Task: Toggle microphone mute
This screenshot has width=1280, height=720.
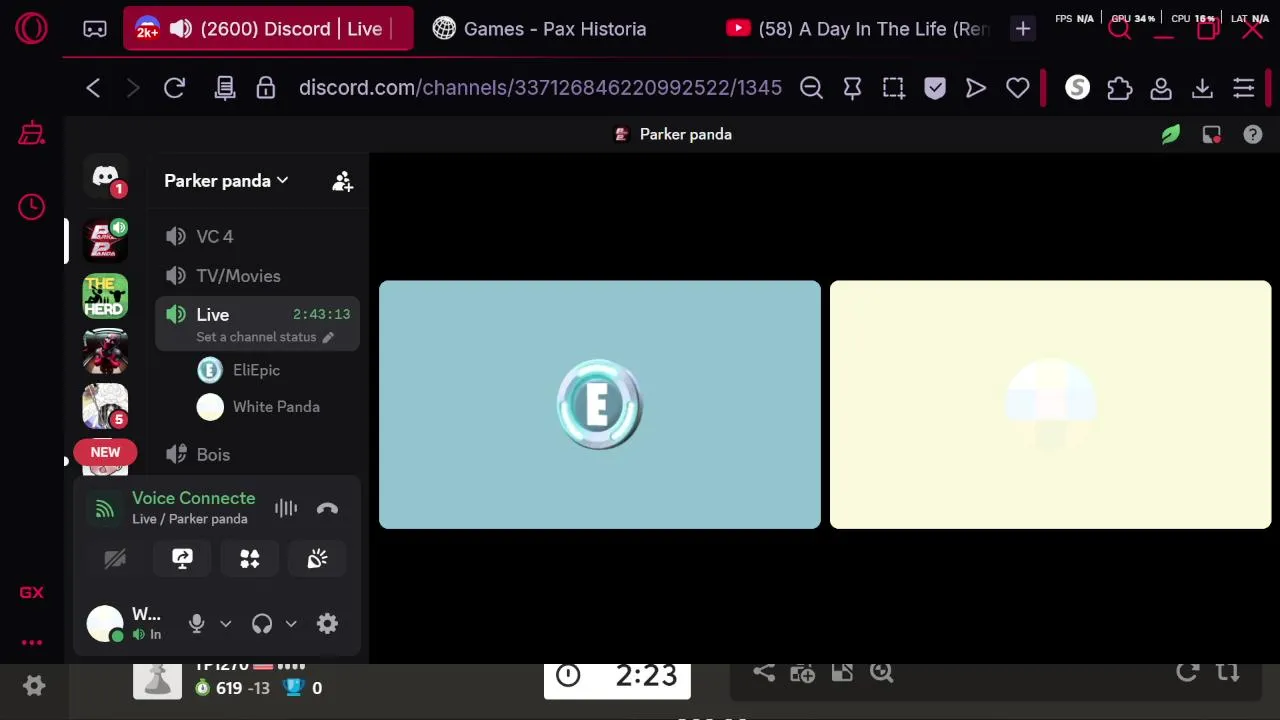Action: coord(196,624)
